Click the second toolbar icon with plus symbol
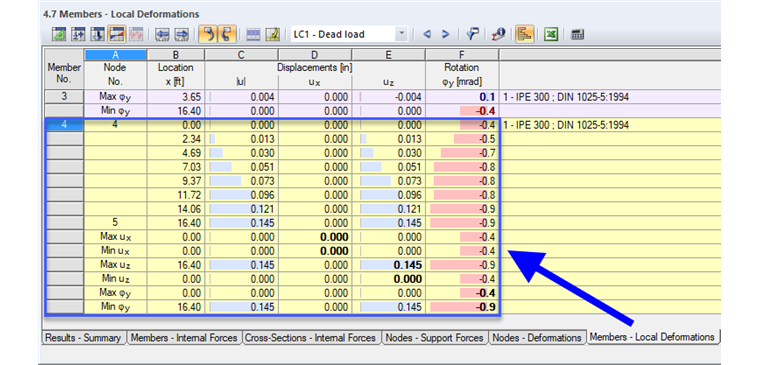Image resolution: width=760 pixels, height=365 pixels. point(78,34)
